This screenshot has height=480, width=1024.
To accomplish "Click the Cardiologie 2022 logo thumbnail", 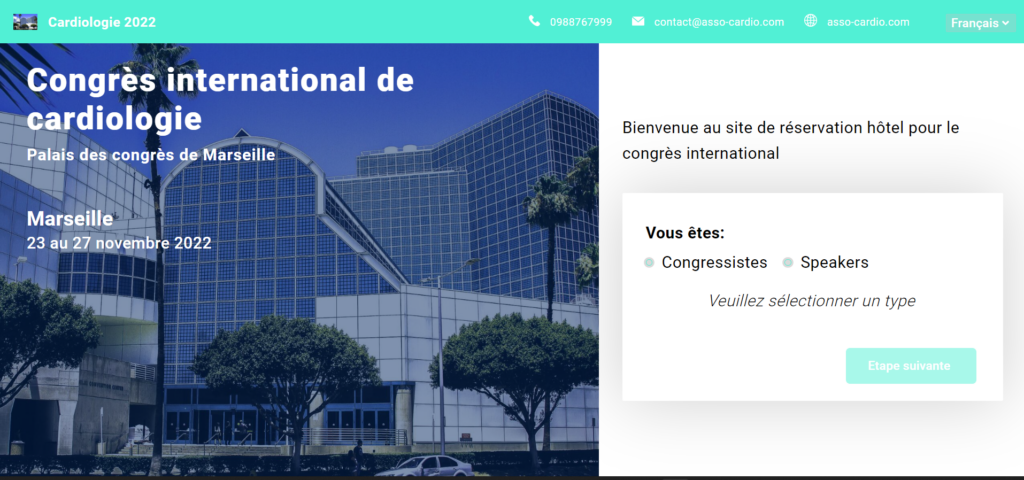I will pos(25,22).
